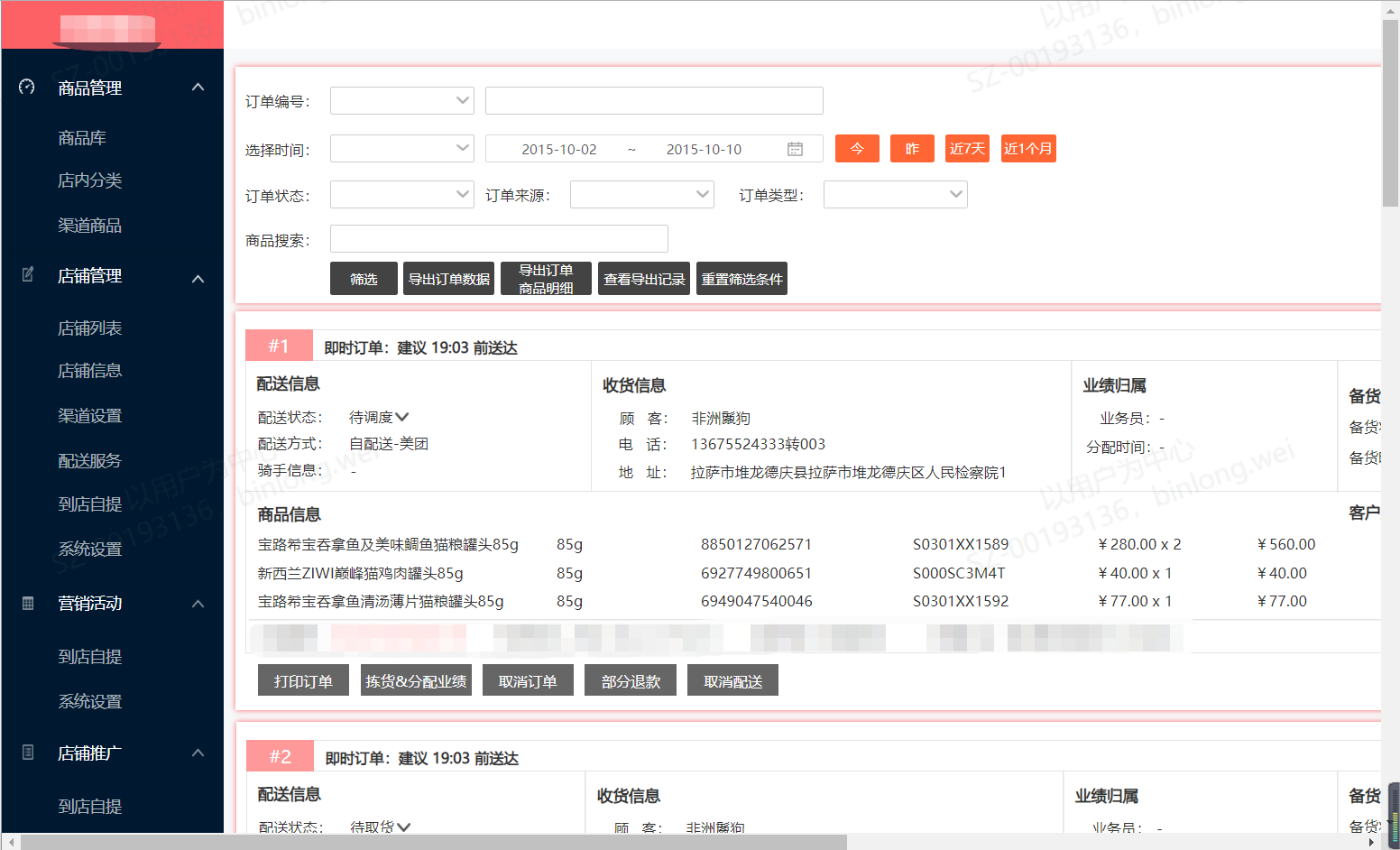Click the 营销活动 grid icon

click(x=28, y=603)
